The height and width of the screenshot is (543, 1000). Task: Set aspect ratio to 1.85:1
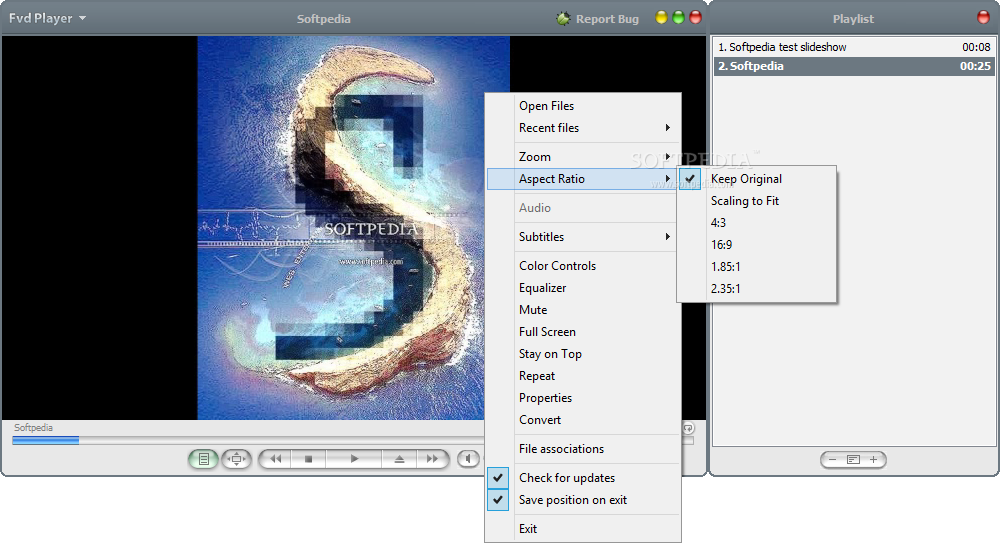tap(757, 267)
